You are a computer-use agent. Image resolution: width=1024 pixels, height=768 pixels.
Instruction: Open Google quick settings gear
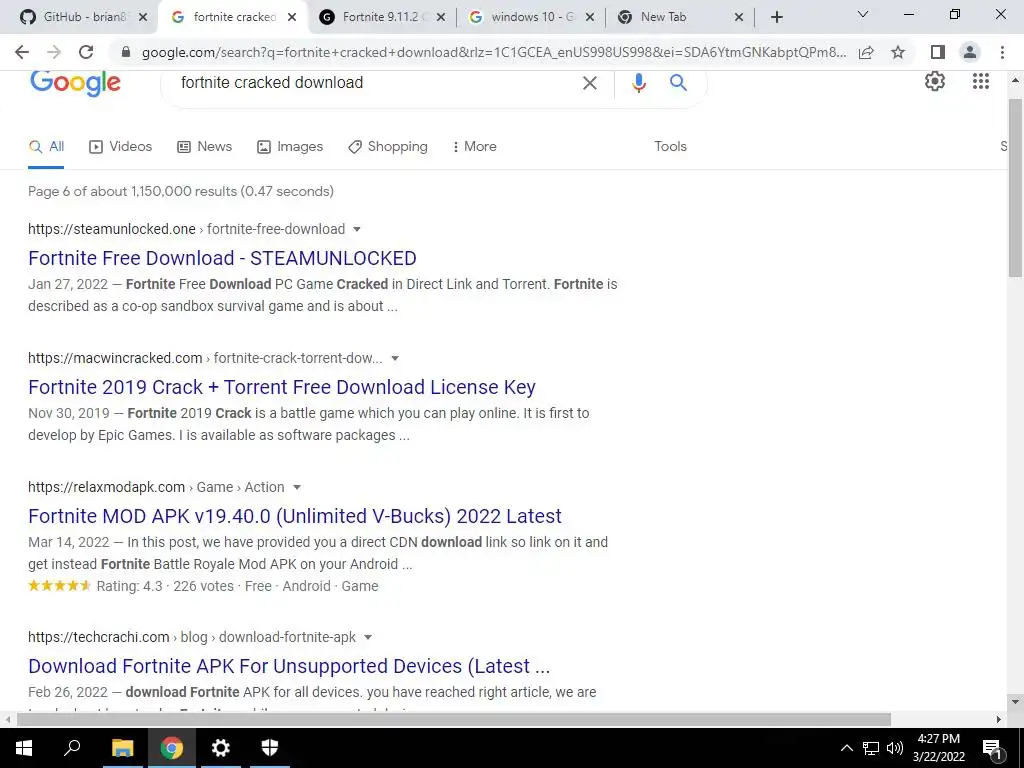935,82
